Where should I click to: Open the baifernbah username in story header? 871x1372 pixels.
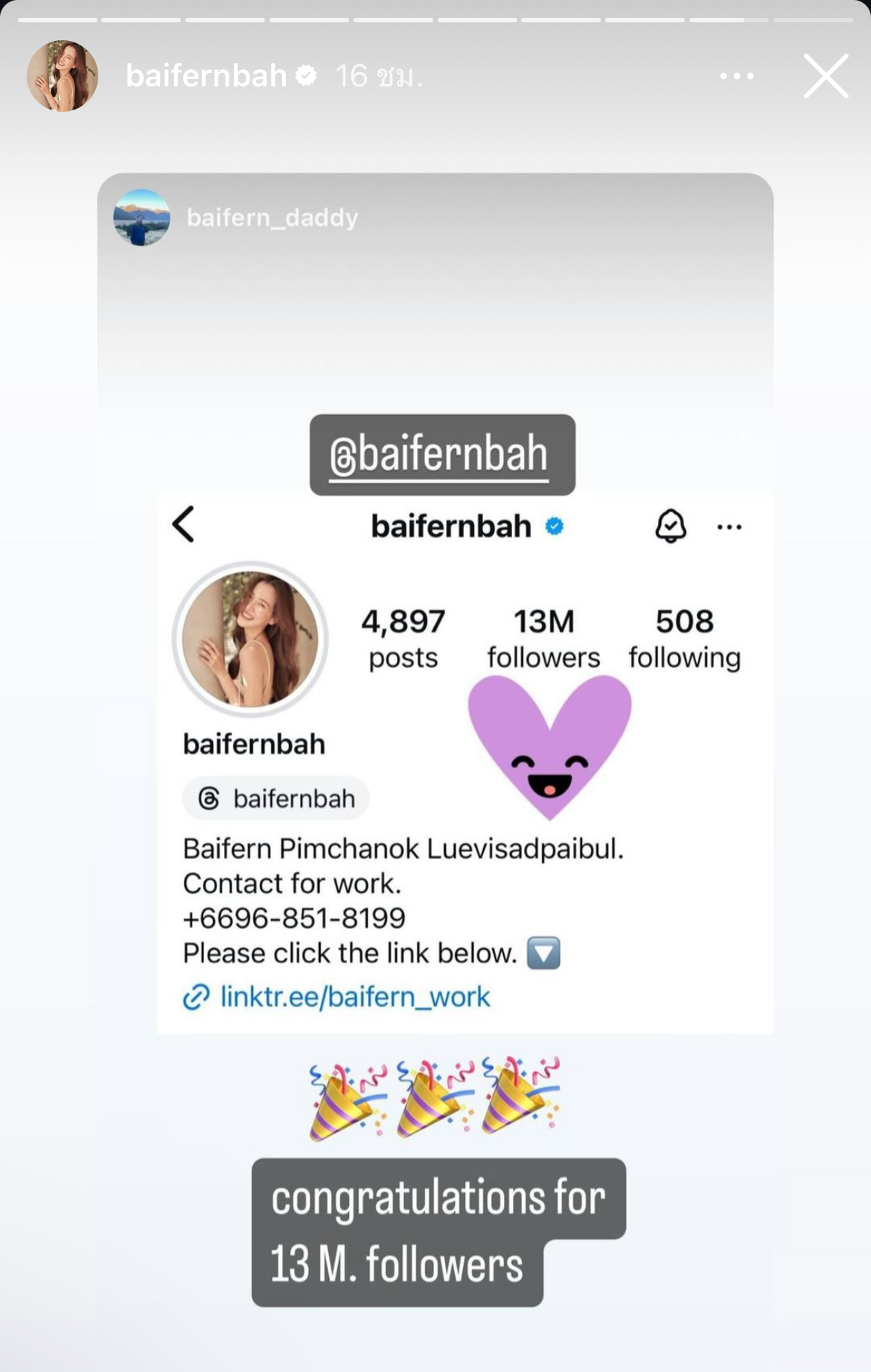tap(206, 76)
